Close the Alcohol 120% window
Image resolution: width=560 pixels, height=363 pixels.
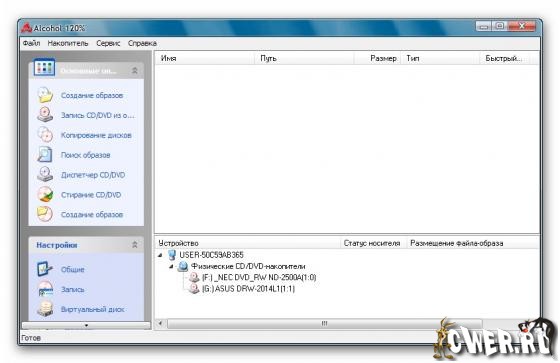coord(522,26)
